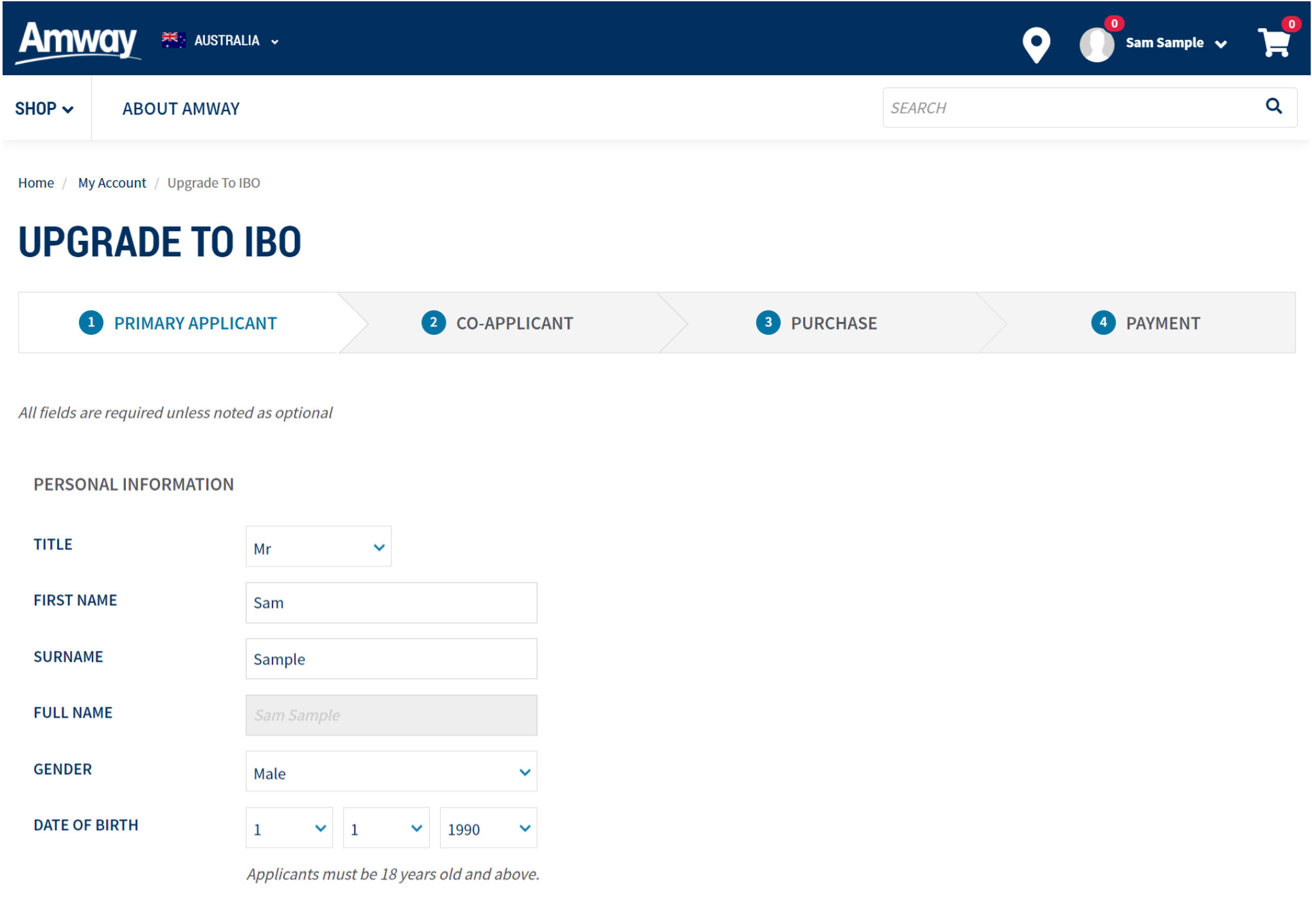The image size is (1312, 924).
Task: Click the Australian flag icon
Action: pyautogui.click(x=173, y=40)
